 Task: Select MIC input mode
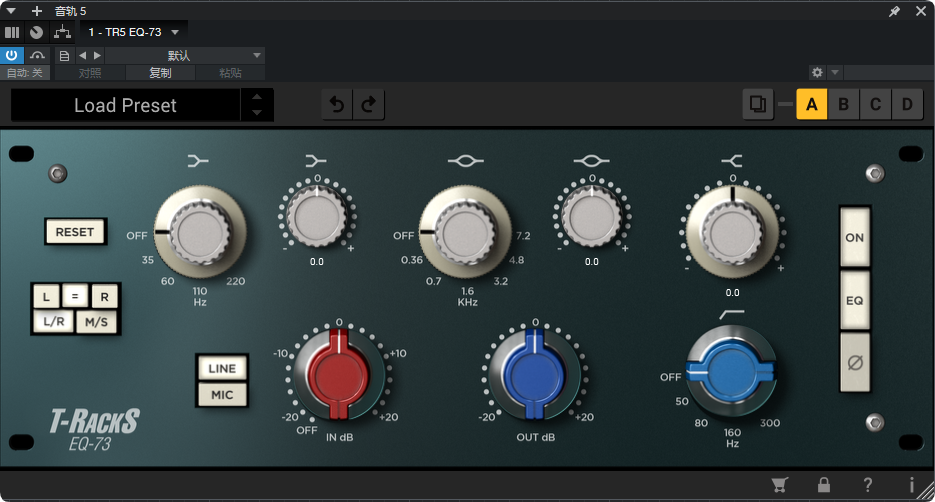click(x=222, y=395)
